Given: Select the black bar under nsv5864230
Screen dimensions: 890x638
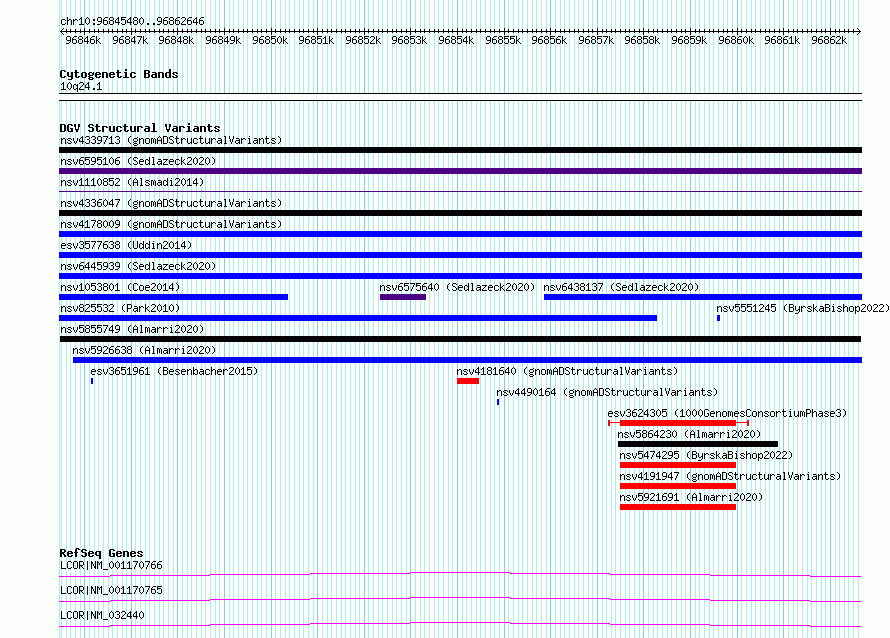Looking at the screenshot, I should click(698, 444).
